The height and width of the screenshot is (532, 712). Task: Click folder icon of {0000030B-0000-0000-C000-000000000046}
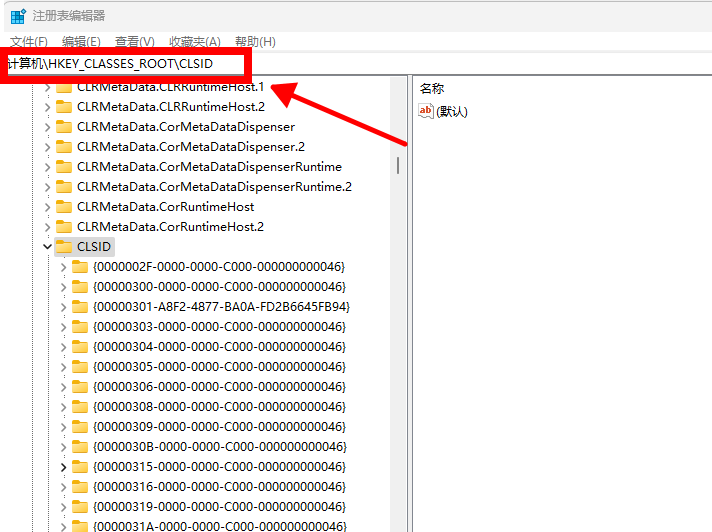click(80, 446)
